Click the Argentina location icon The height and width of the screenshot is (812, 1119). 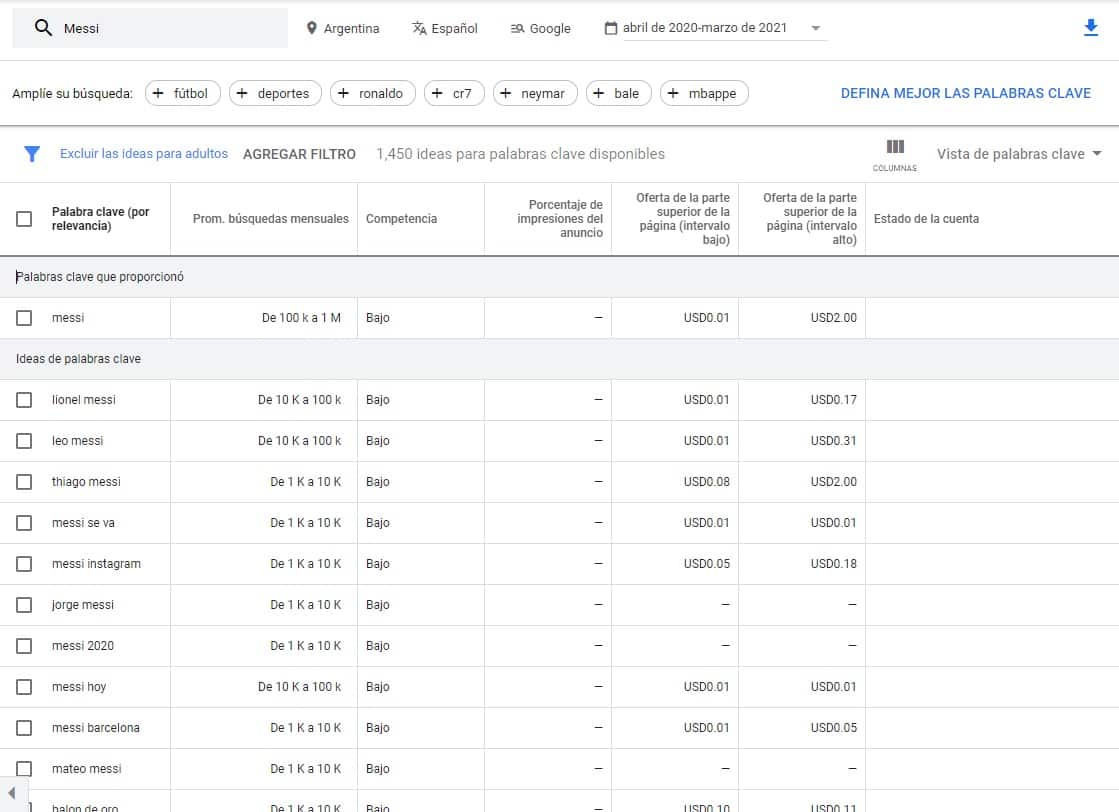click(x=312, y=28)
